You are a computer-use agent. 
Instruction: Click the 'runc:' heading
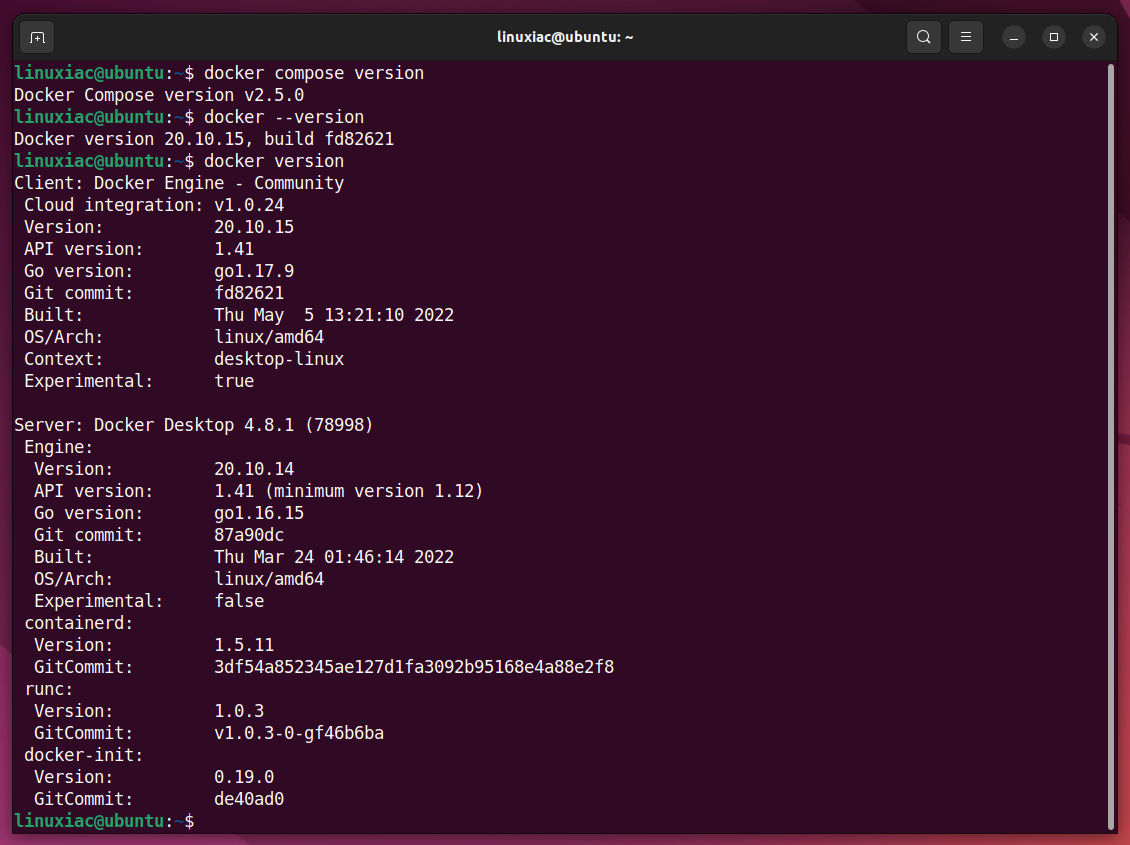tap(48, 689)
